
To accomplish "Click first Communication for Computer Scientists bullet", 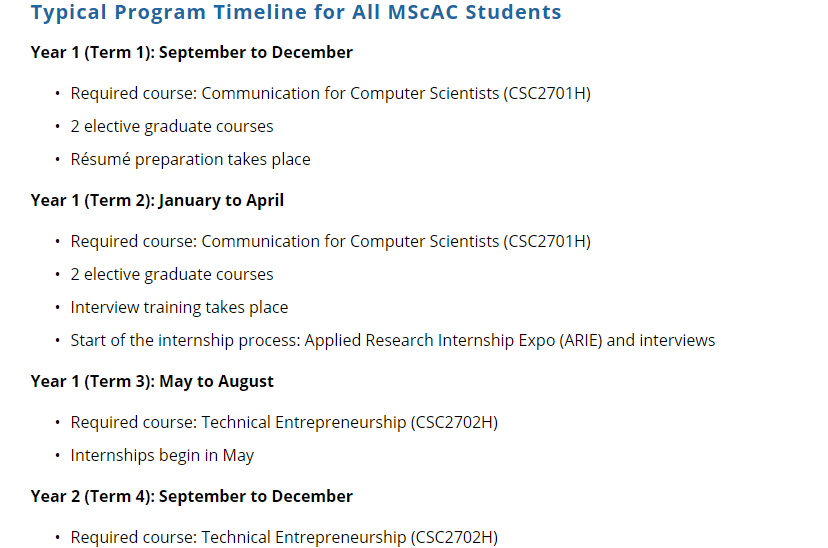I will pos(331,93).
